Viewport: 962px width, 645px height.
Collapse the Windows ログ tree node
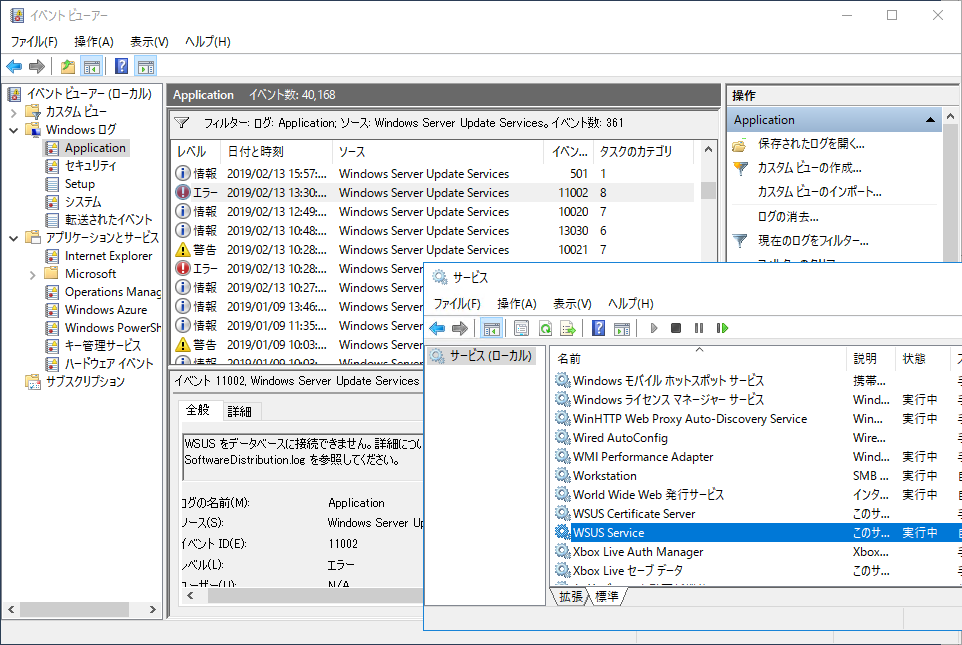[13, 130]
